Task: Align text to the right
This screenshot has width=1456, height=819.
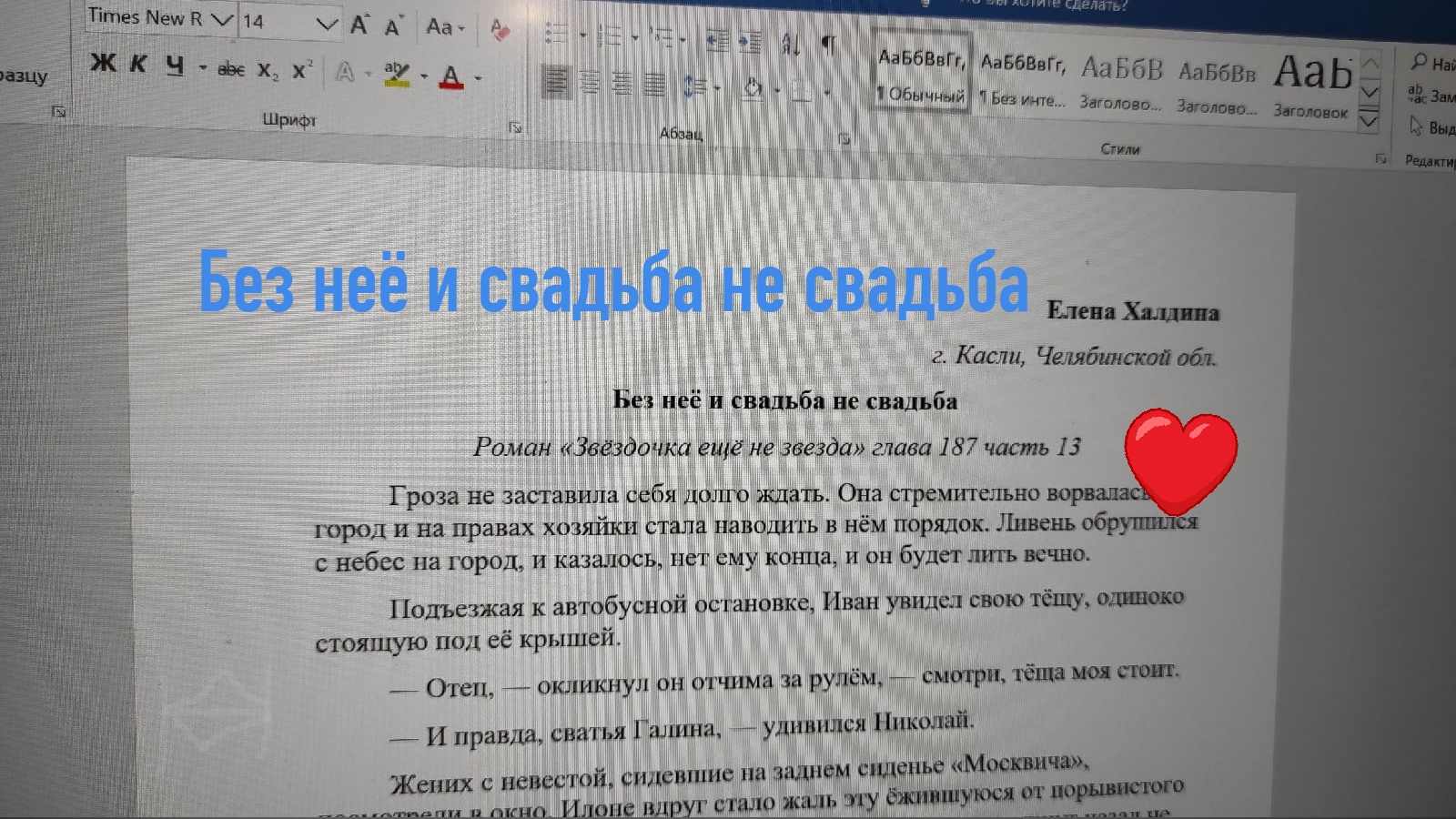Action: 622,84
